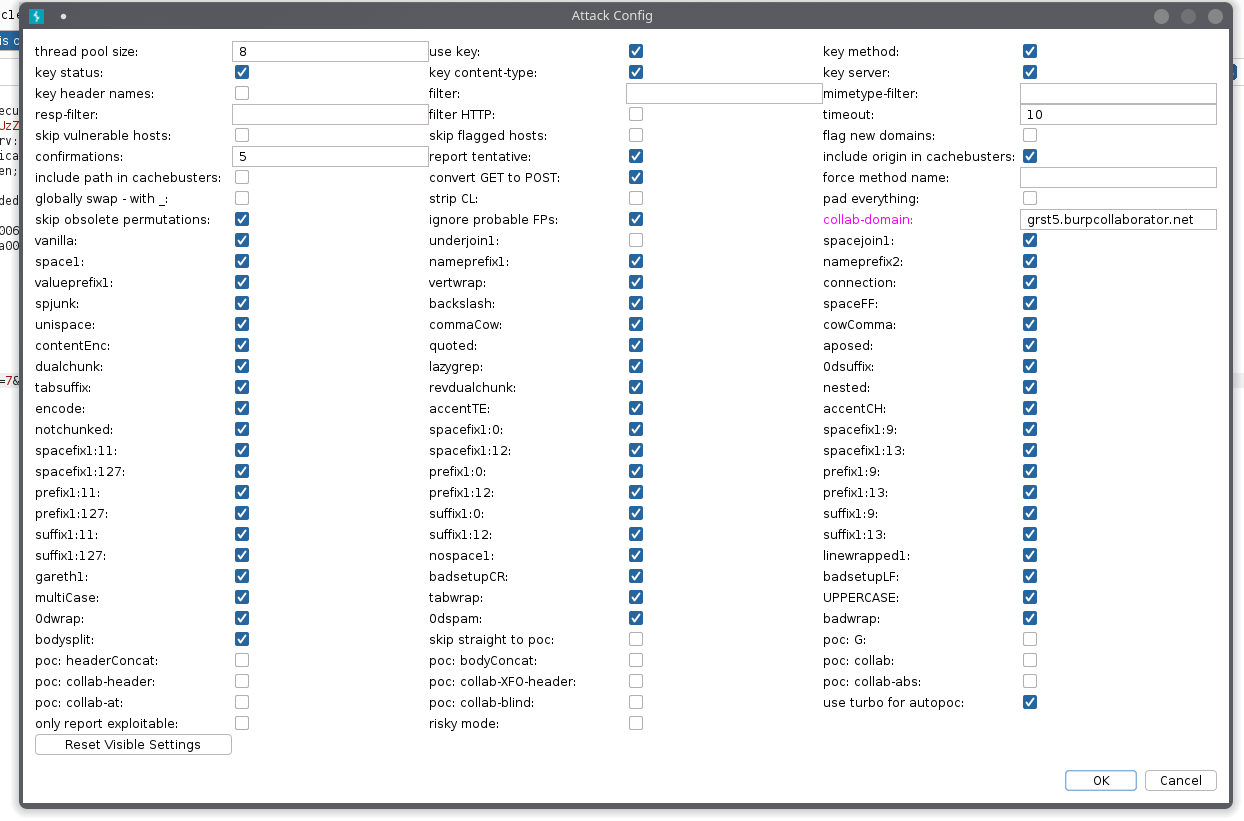Click the Burp lightning icon in title bar

tap(37, 16)
